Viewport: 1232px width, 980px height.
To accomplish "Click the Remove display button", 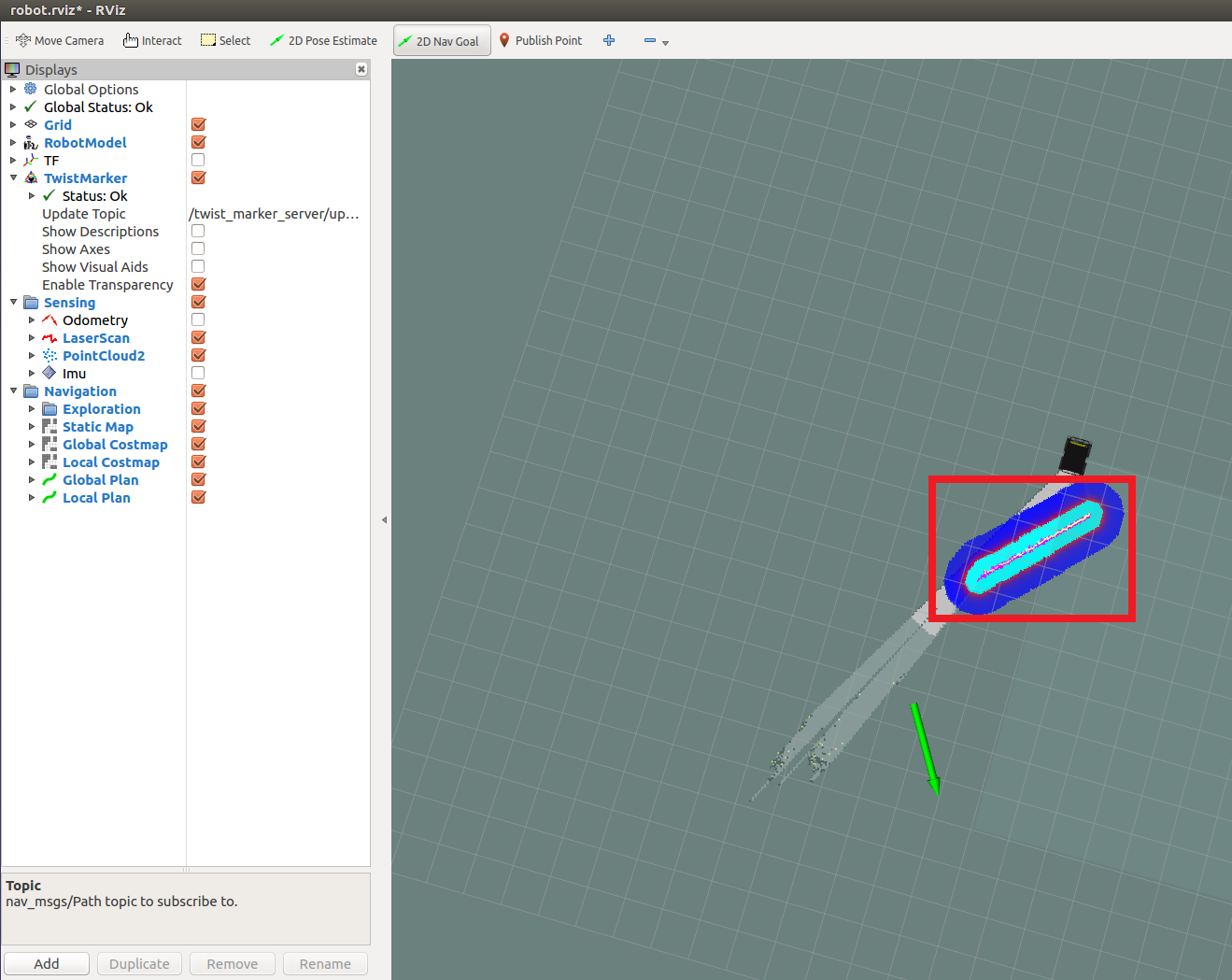I will 233,963.
